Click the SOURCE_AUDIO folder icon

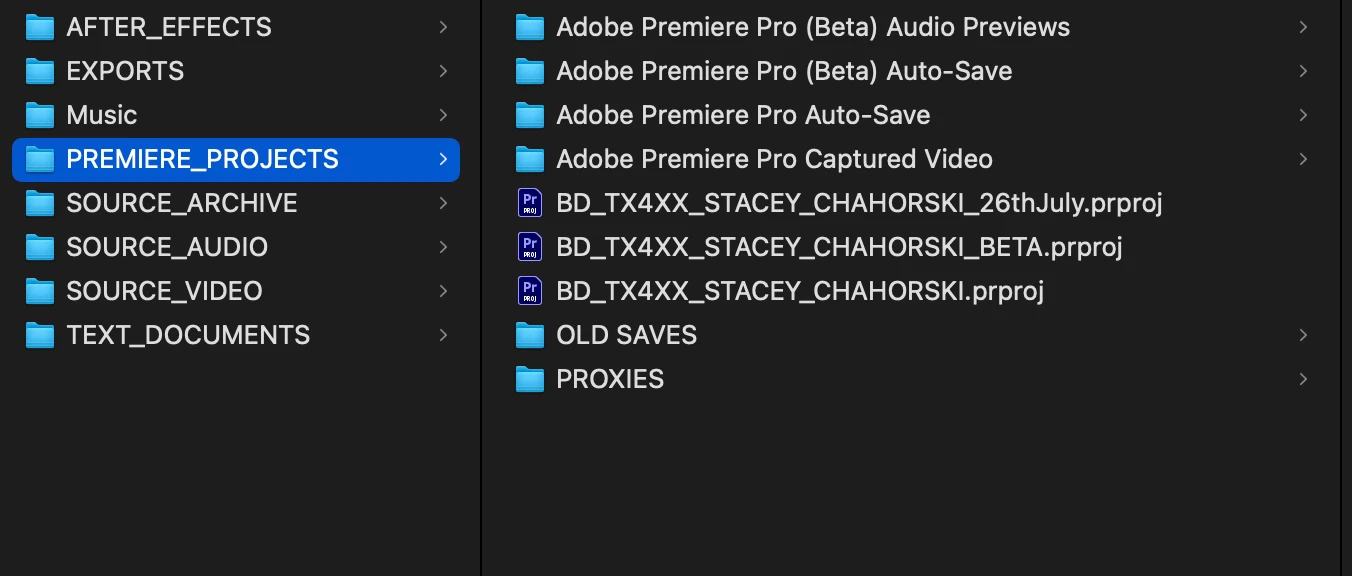[x=40, y=247]
